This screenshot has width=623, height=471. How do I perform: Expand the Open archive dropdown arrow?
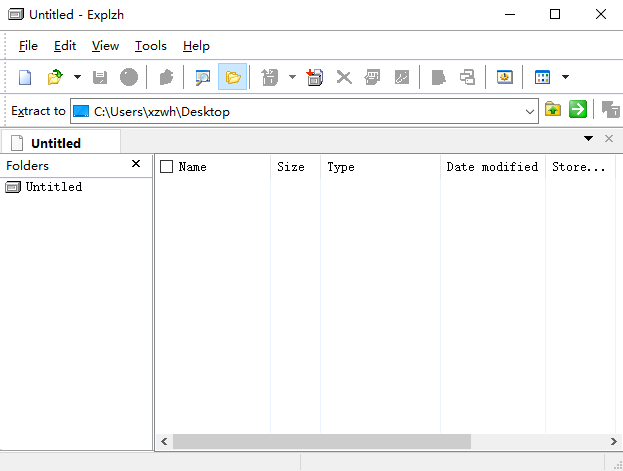[76, 77]
